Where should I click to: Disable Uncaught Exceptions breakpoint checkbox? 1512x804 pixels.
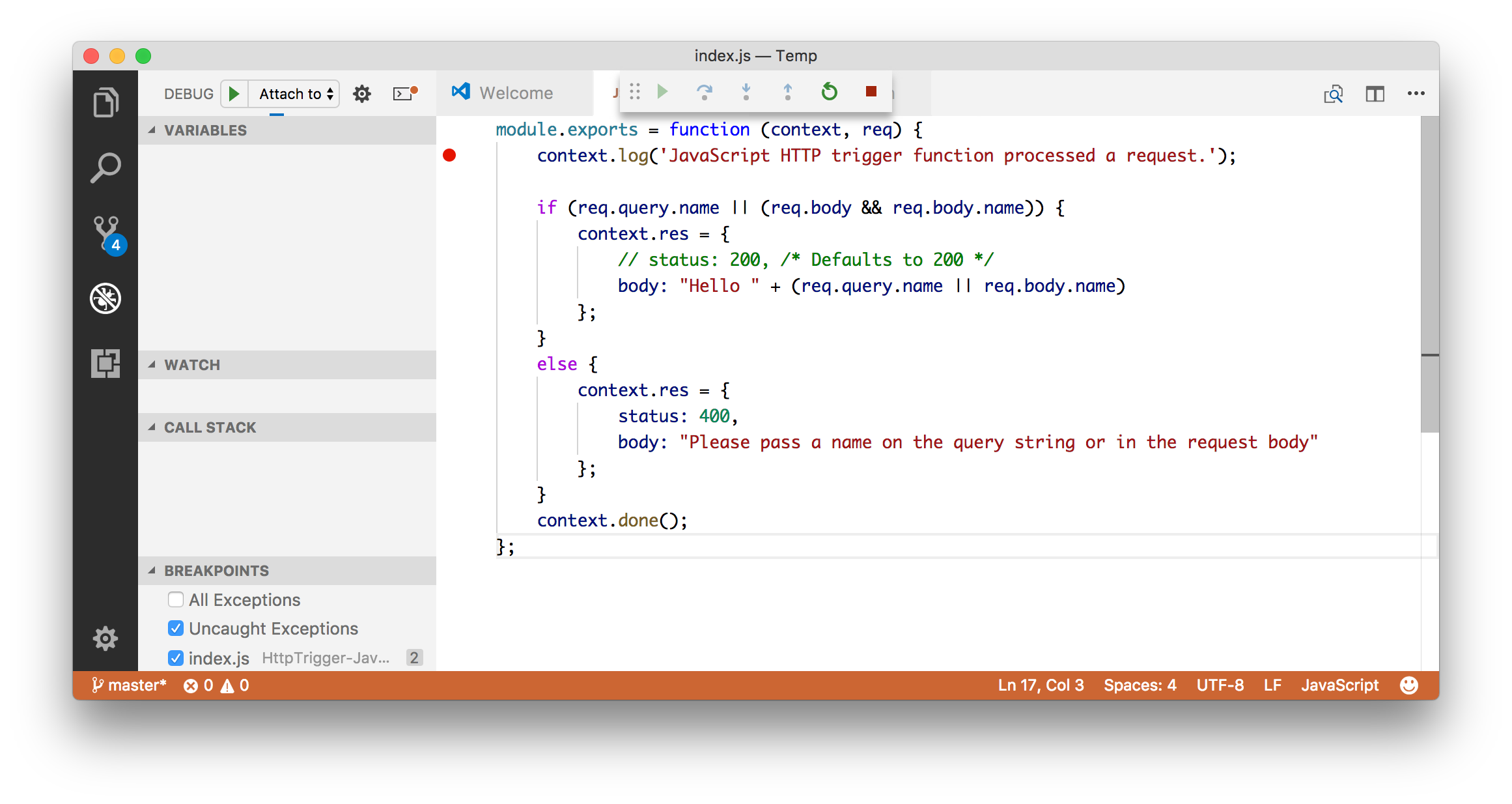pos(176,628)
